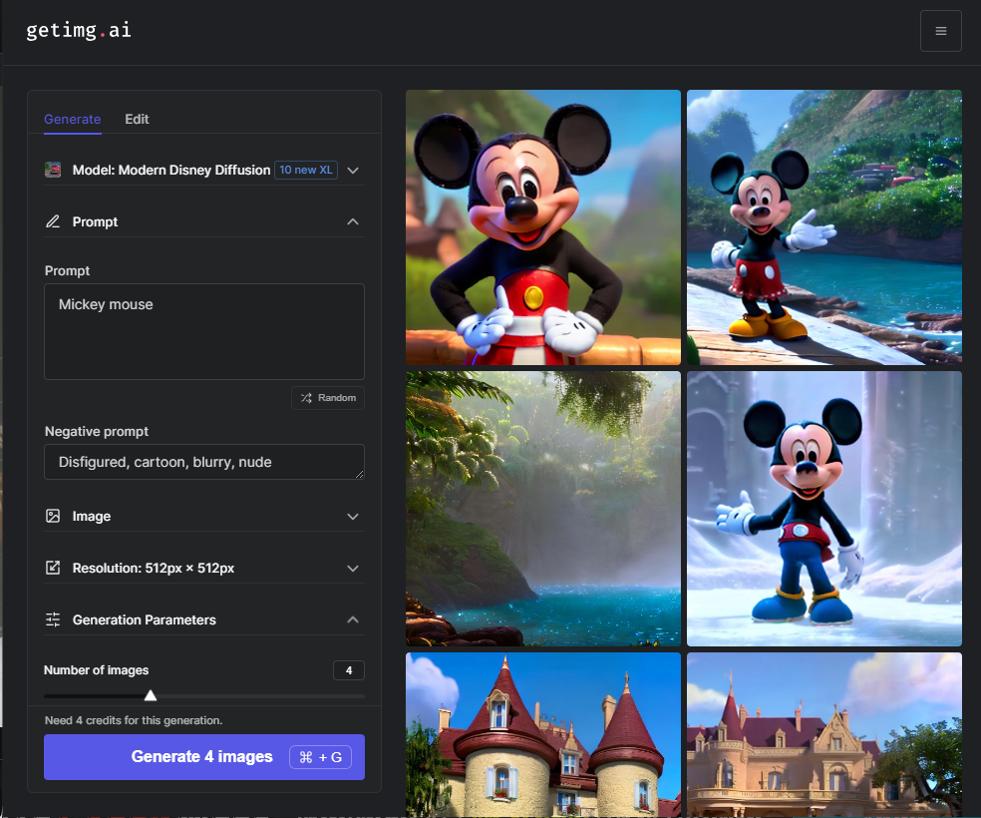Click the Random prompt button
Image resolution: width=981 pixels, height=818 pixels.
click(327, 397)
